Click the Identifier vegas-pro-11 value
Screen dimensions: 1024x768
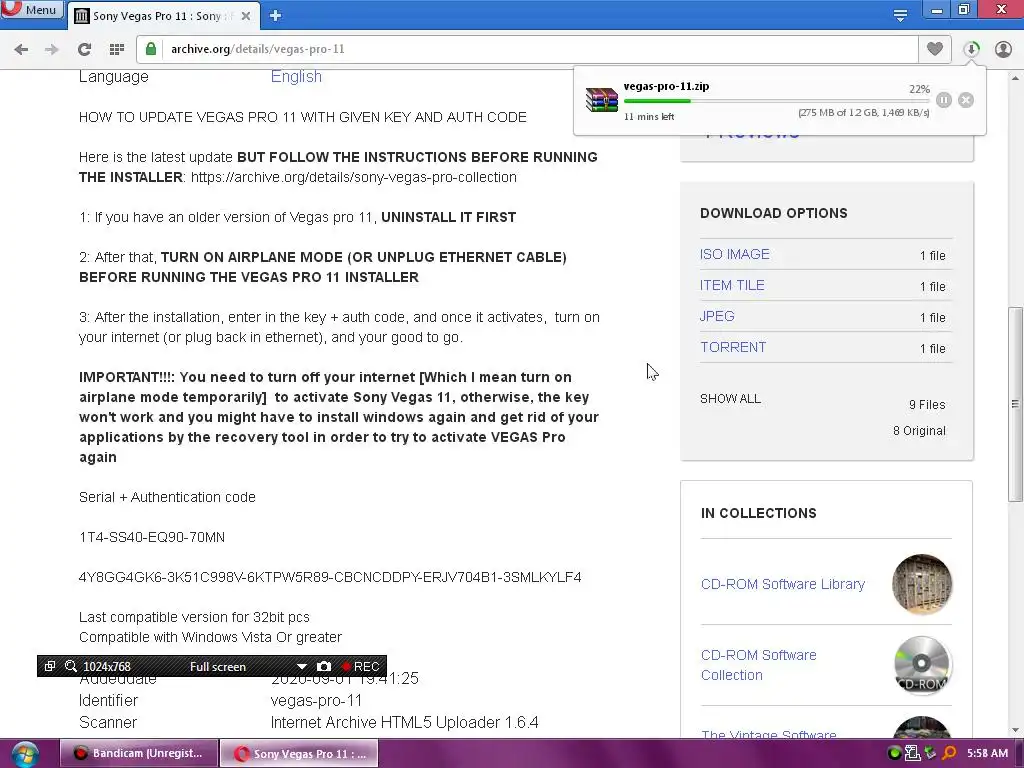pyautogui.click(x=316, y=701)
